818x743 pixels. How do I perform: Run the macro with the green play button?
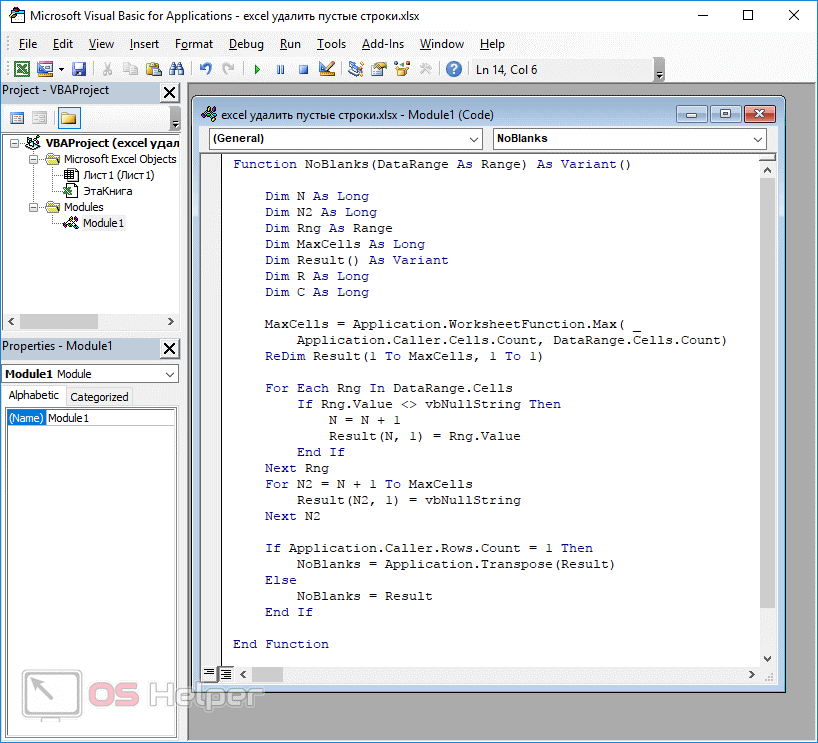pos(257,69)
